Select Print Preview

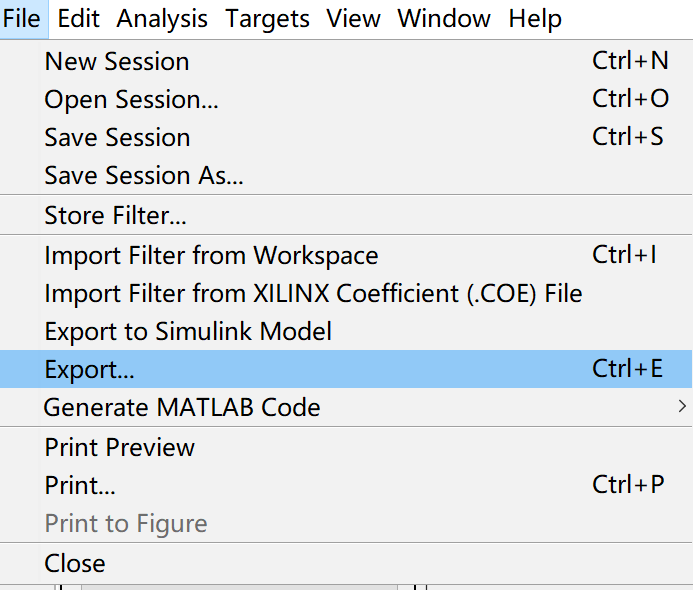click(x=120, y=447)
